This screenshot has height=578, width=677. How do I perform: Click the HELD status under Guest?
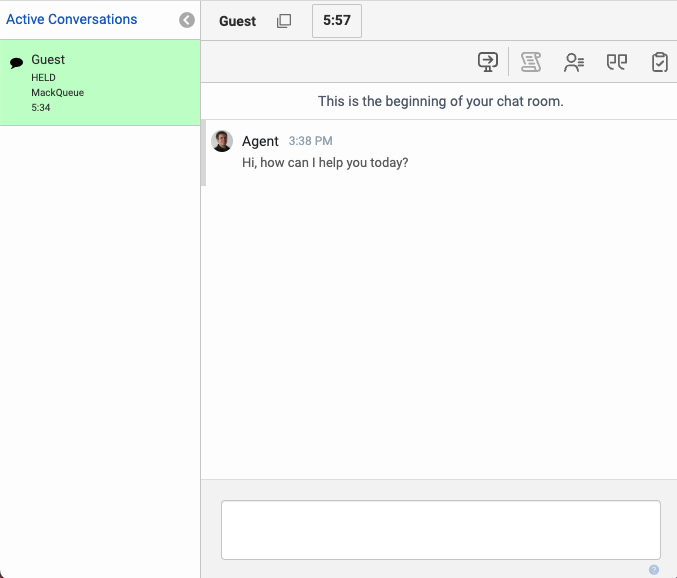click(43, 78)
